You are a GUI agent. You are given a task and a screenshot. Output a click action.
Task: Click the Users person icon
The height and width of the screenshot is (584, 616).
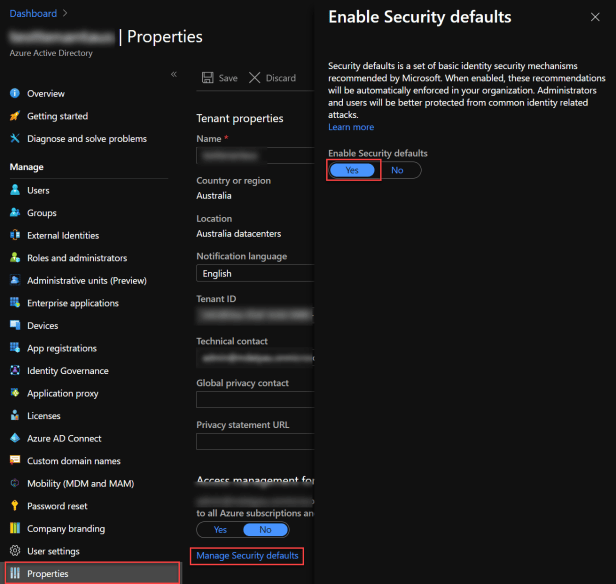click(x=15, y=190)
